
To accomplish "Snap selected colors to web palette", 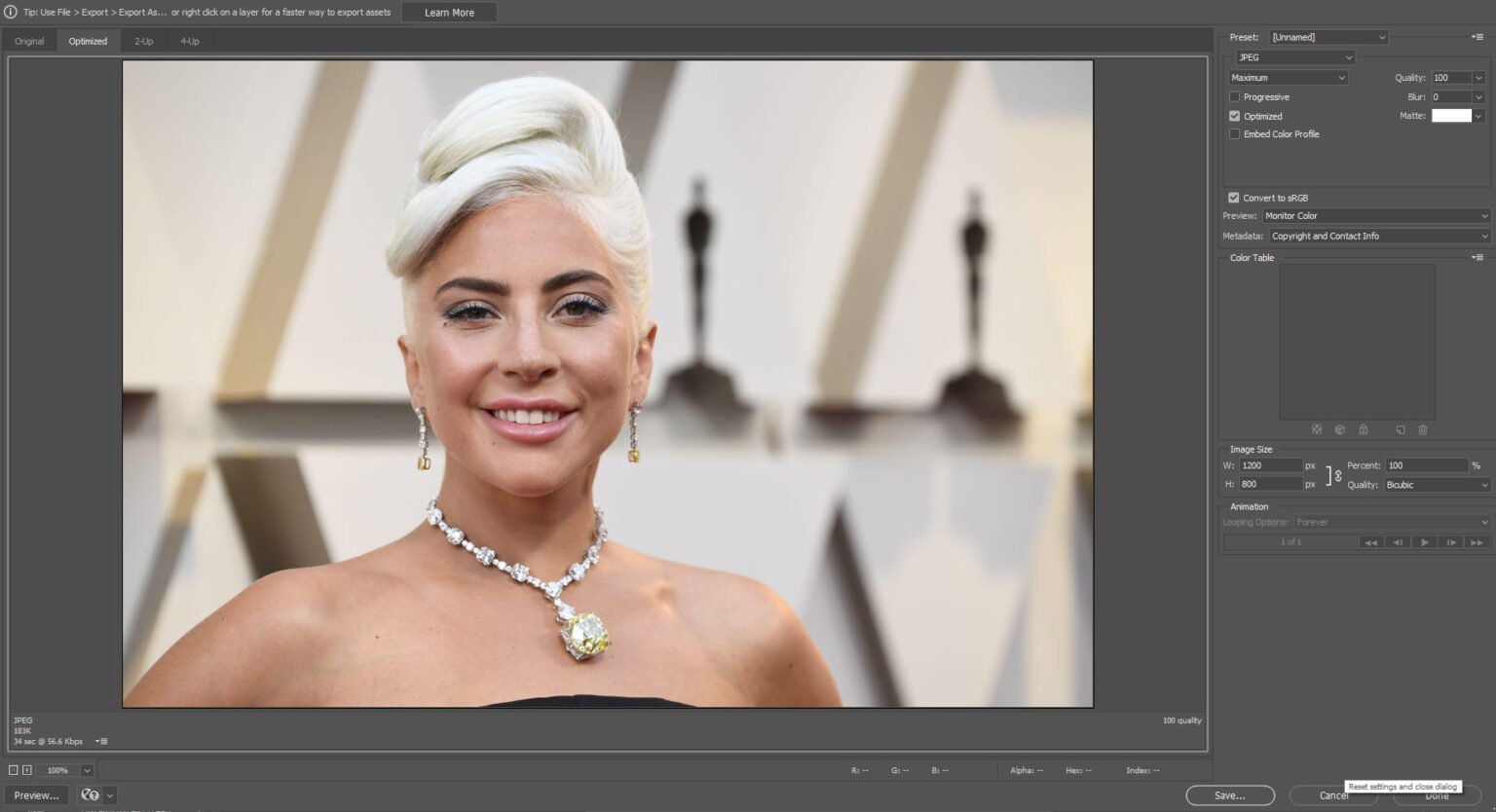I will click(x=1340, y=429).
